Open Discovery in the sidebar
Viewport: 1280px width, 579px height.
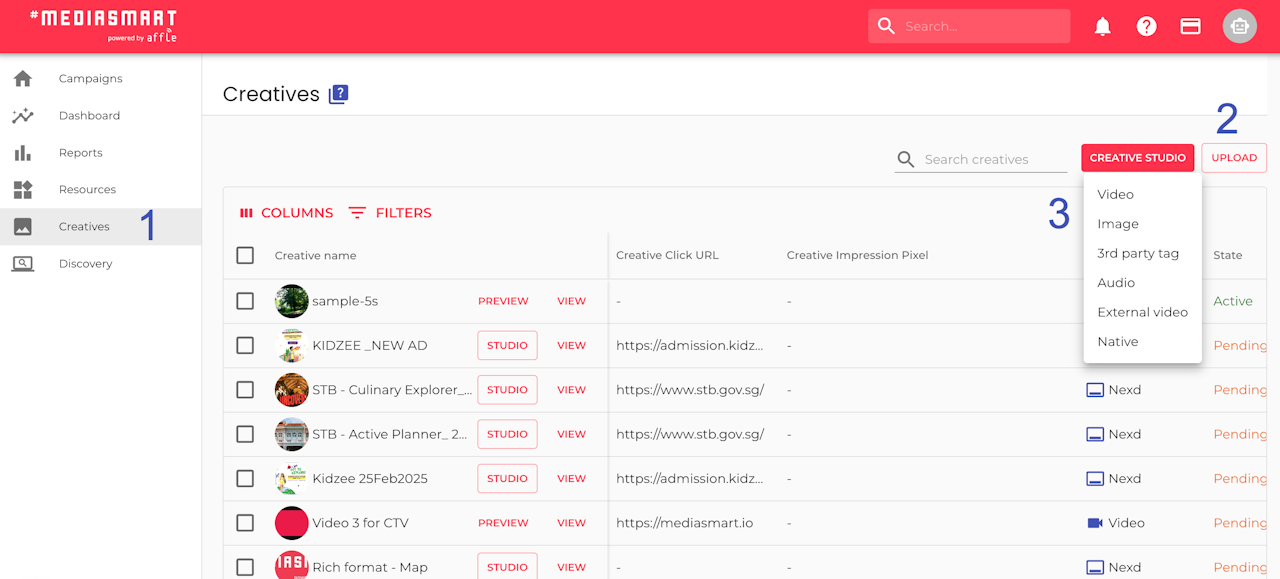tap(85, 264)
